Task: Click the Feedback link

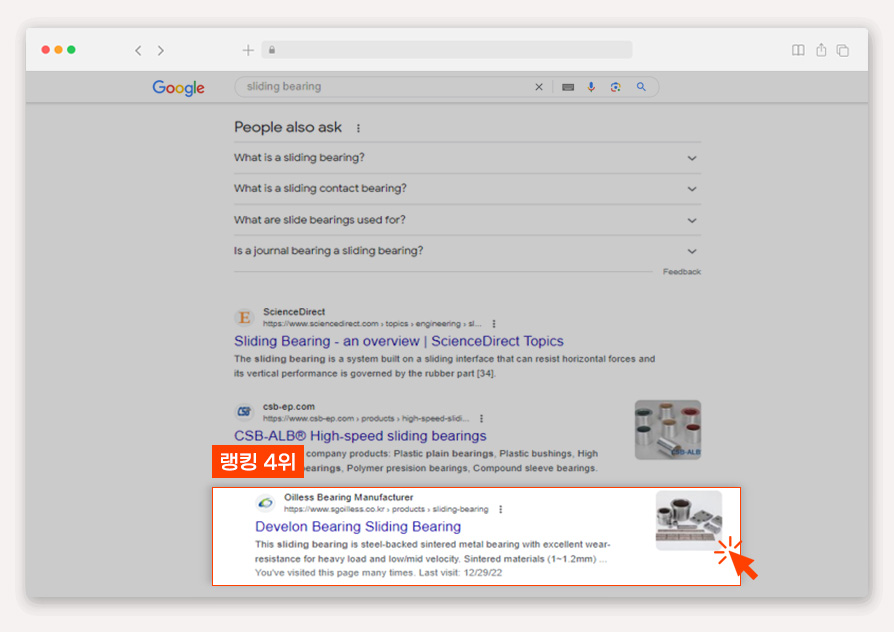Action: [681, 272]
